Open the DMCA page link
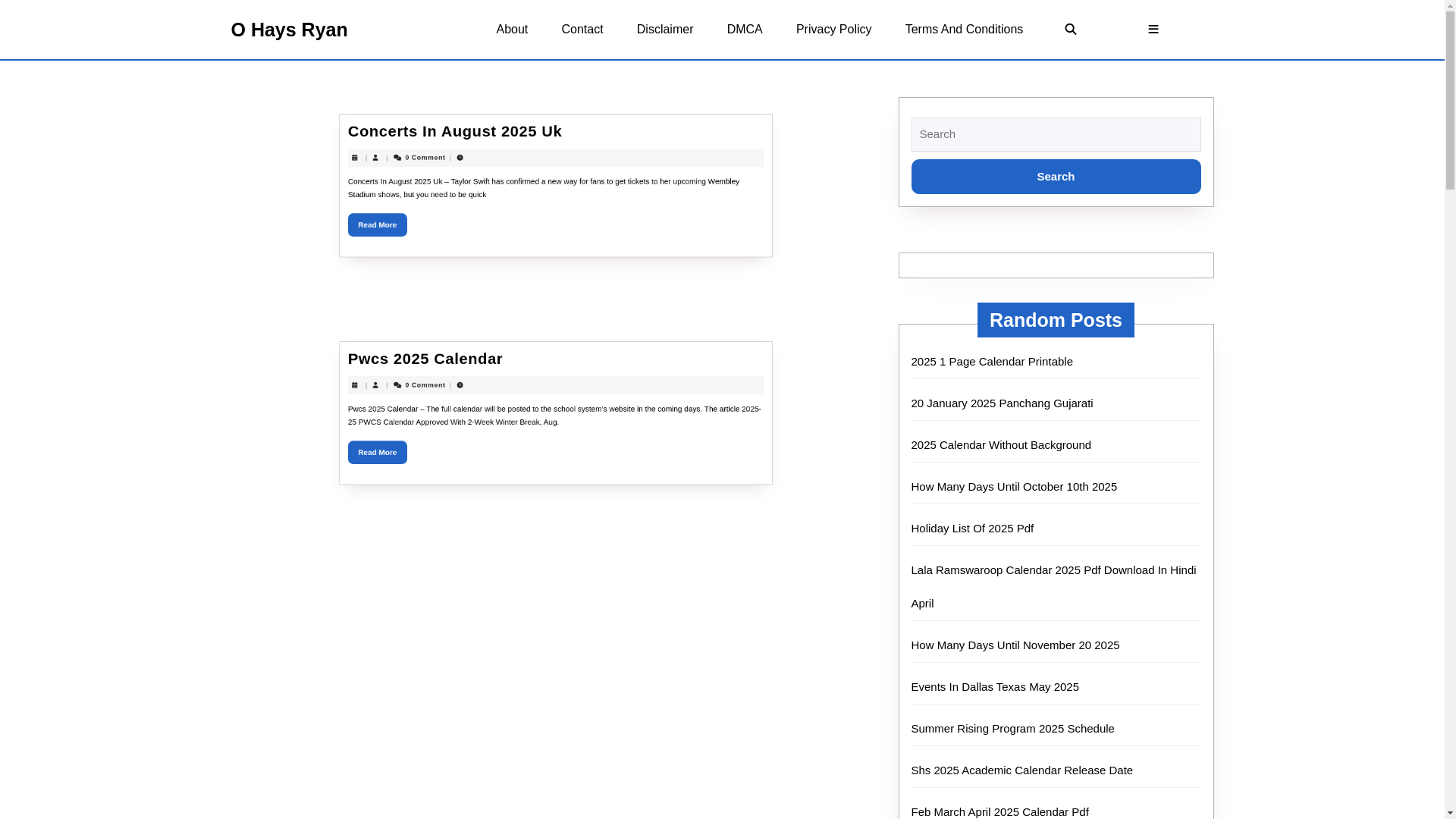Screen dimensions: 1456x819 (x=744, y=30)
